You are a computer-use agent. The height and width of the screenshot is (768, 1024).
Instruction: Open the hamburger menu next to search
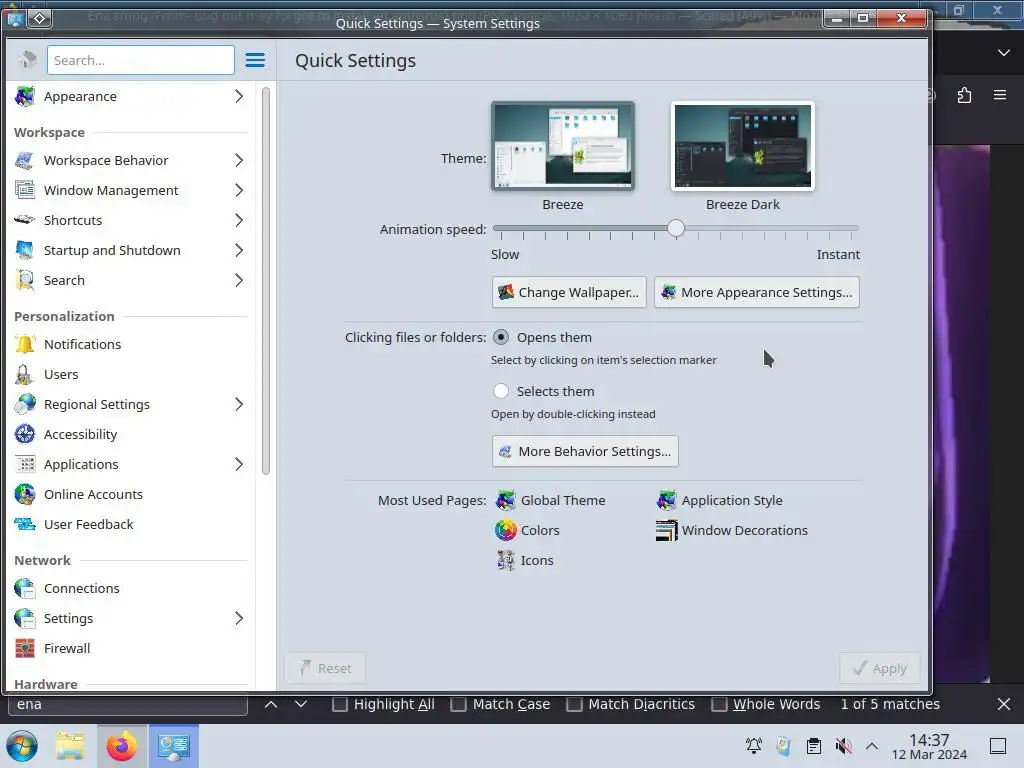coord(255,60)
